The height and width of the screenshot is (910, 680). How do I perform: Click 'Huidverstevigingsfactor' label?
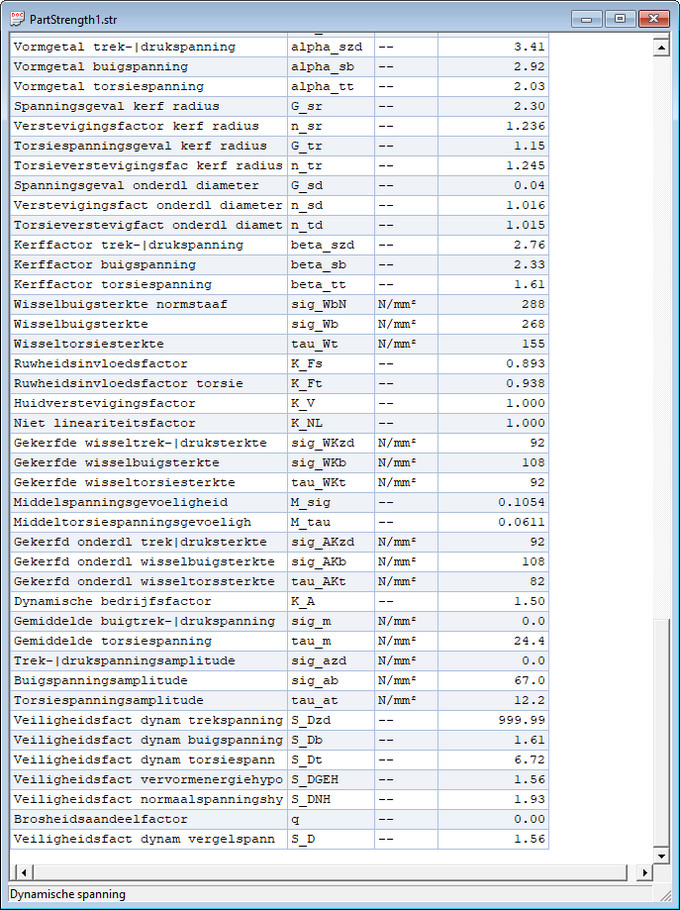coord(104,403)
